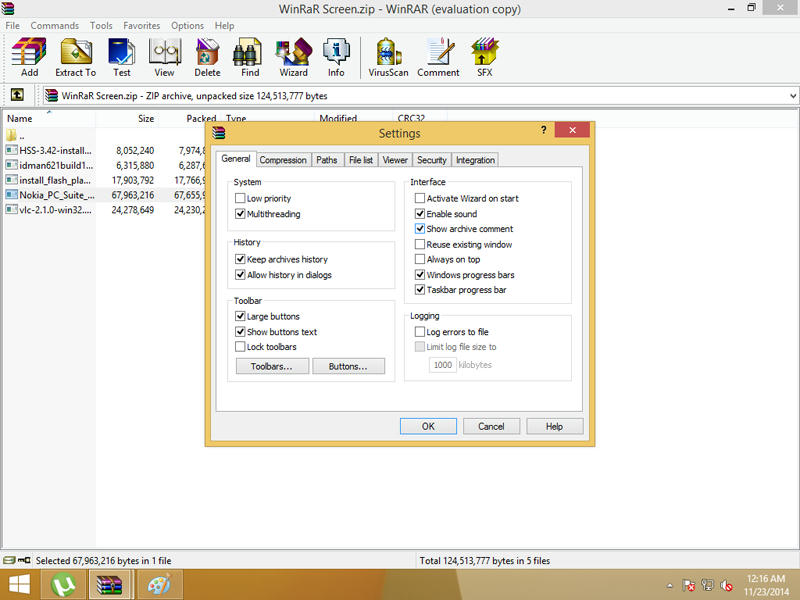800x600 pixels.
Task: Switch to the File list tab
Action: pos(361,160)
